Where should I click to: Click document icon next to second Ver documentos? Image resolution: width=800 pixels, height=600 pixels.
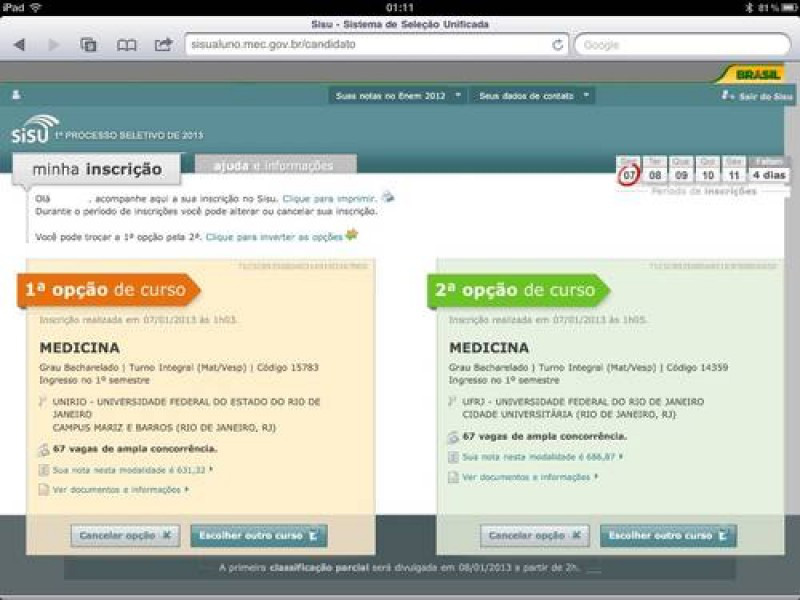point(453,477)
